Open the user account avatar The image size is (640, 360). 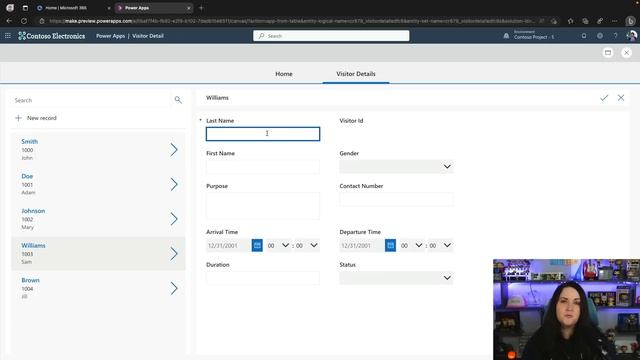[631, 36]
